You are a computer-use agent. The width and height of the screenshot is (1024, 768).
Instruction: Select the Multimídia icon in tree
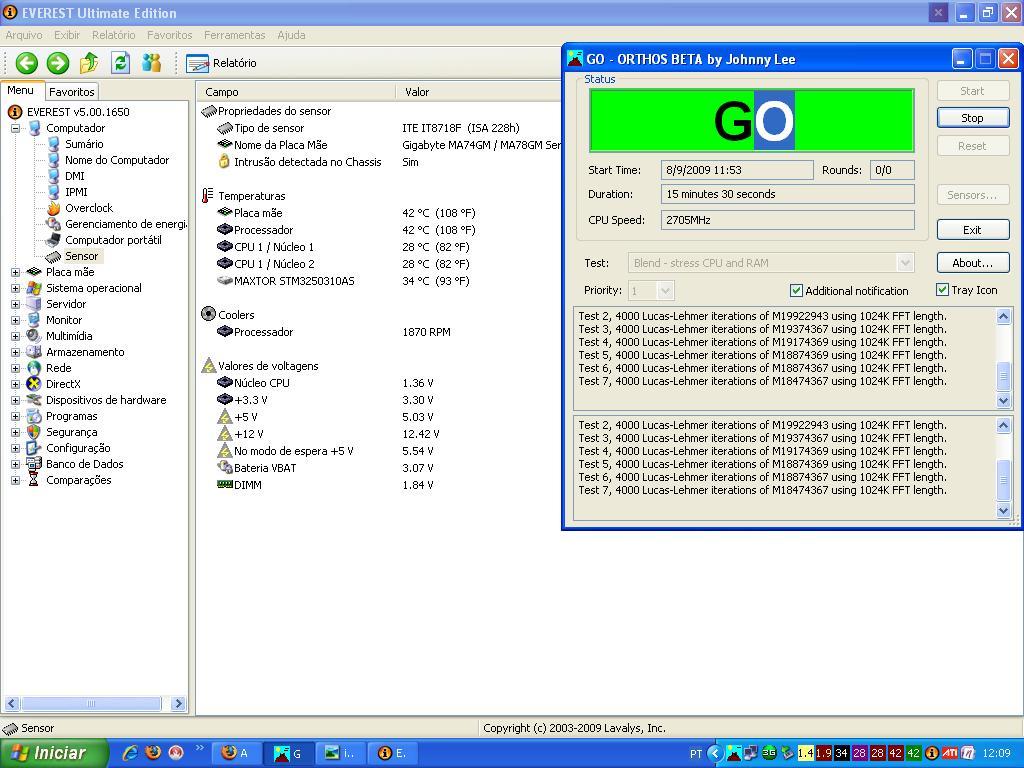(34, 336)
